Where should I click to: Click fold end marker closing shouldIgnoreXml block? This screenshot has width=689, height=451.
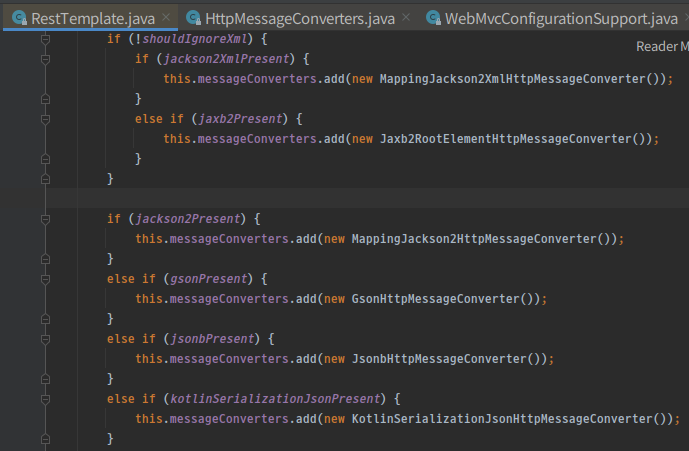coord(45,179)
